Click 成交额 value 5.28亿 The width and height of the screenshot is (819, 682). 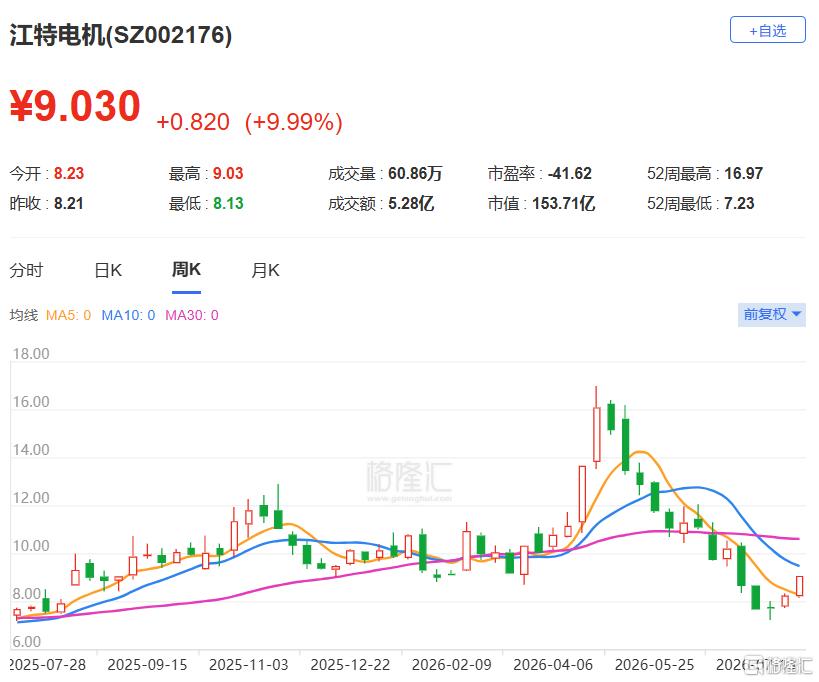pos(411,203)
